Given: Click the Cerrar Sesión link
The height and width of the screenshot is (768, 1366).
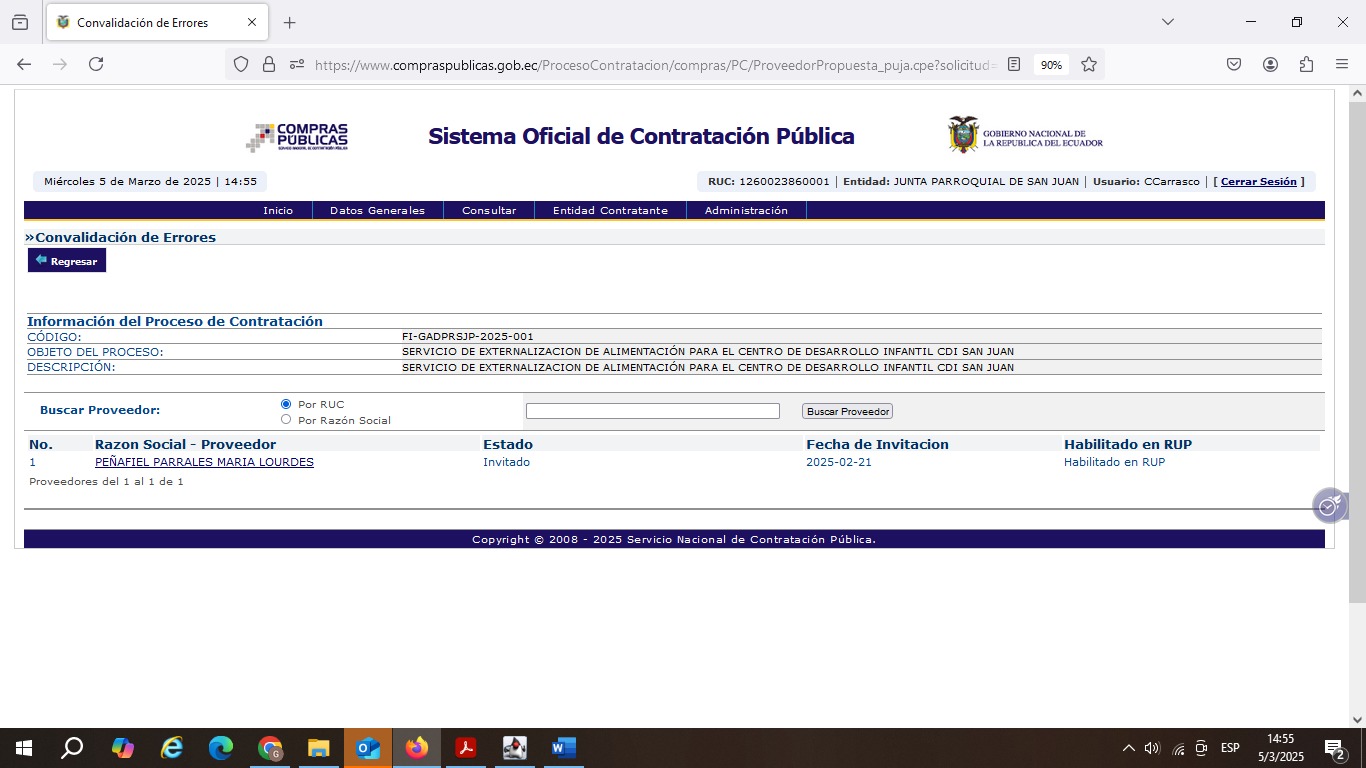Looking at the screenshot, I should [1258, 182].
